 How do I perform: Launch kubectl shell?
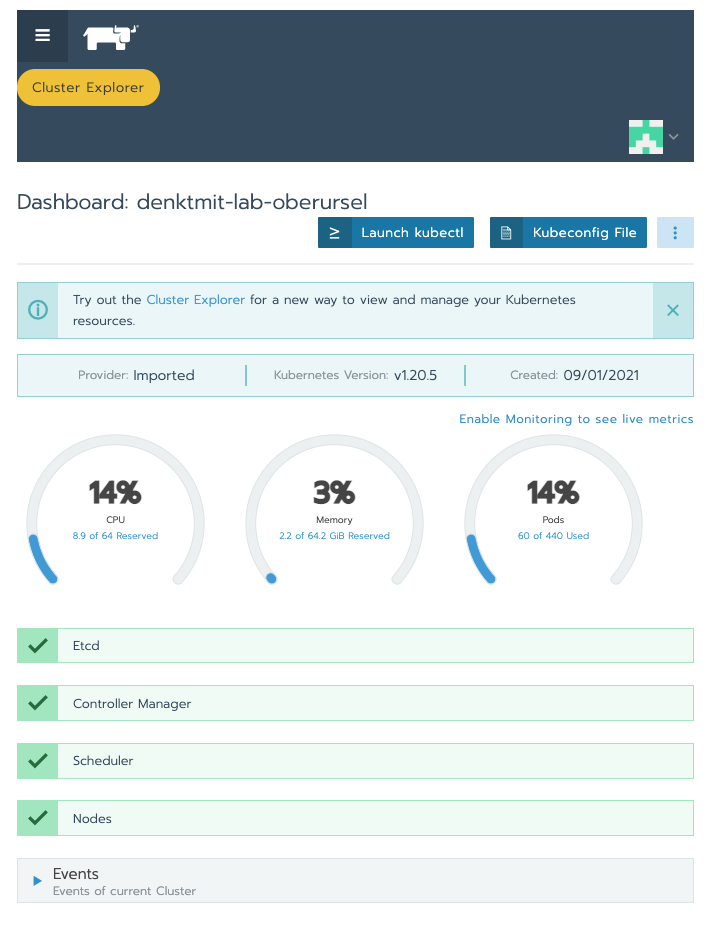tap(396, 233)
